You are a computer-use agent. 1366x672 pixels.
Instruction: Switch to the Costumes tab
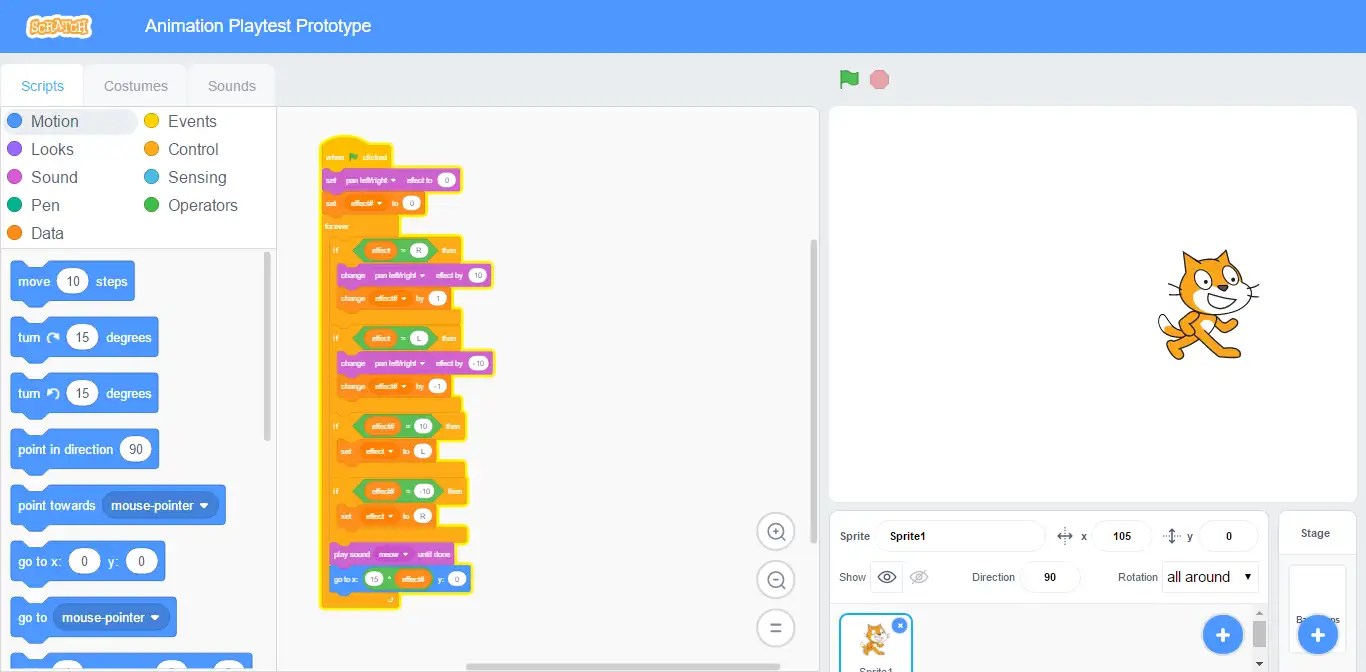(x=136, y=86)
